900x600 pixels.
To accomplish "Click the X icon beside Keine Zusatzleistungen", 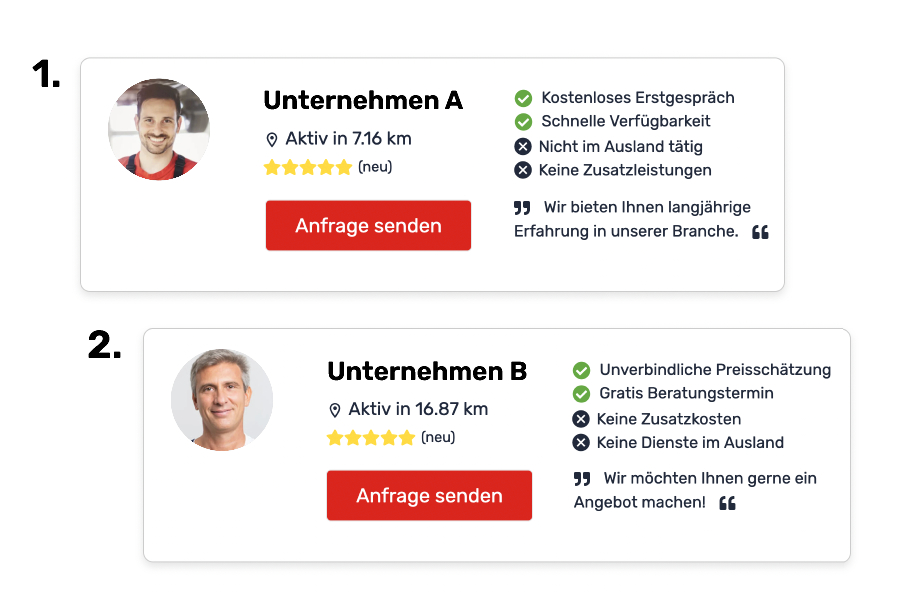I will click(523, 170).
